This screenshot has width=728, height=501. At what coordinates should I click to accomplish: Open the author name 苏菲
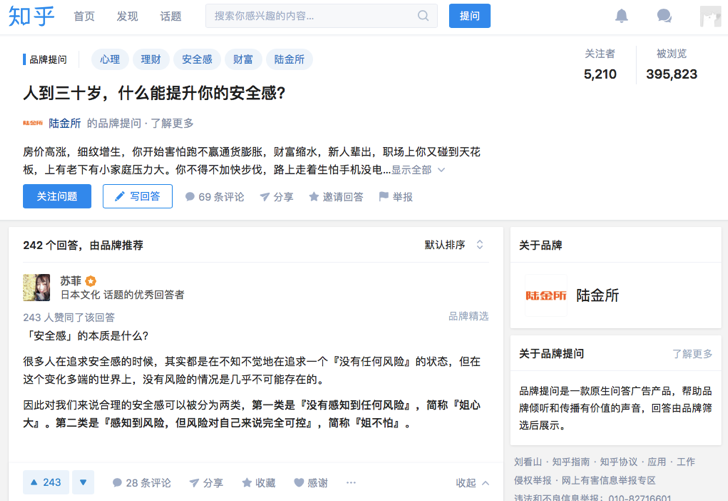click(x=71, y=281)
